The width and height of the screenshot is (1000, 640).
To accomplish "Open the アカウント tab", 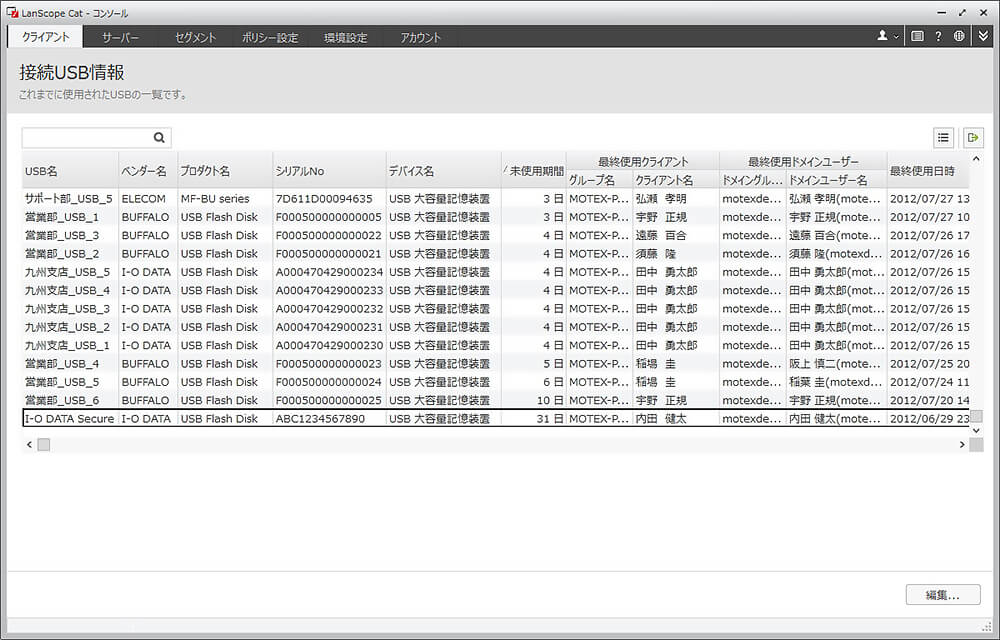I will tap(421, 38).
